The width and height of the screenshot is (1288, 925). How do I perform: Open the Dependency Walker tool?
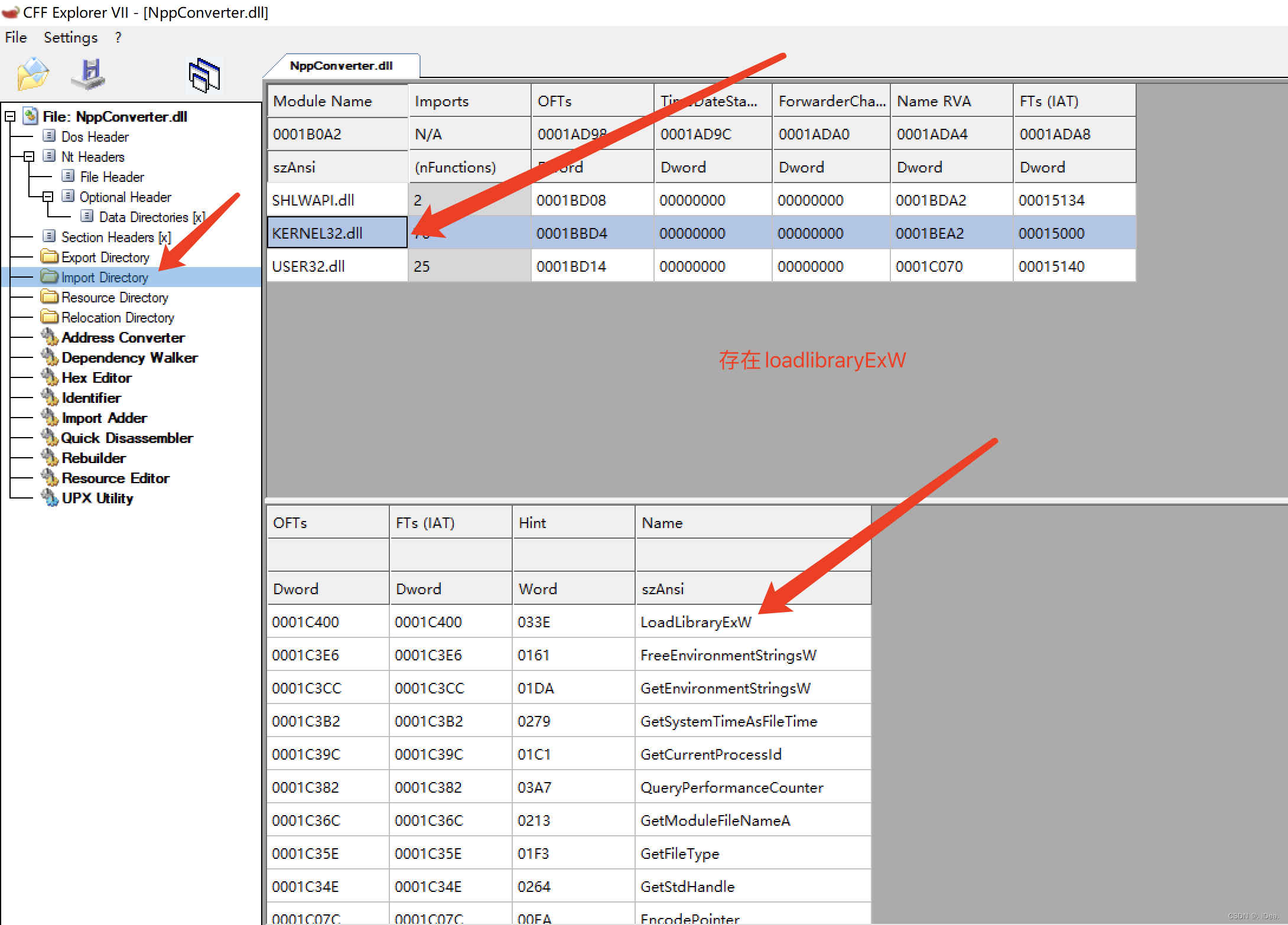click(x=129, y=358)
